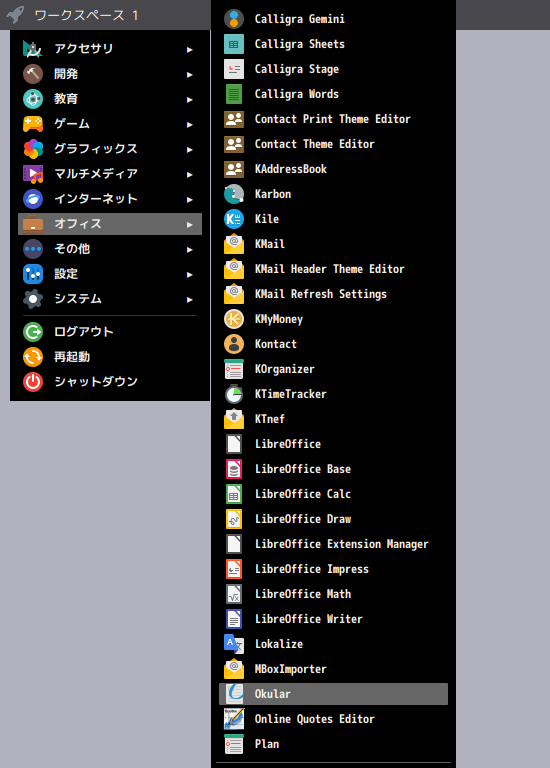Screen dimensions: 550x768
Task: Click the KOrganizer calendar icon
Action: coord(234,369)
